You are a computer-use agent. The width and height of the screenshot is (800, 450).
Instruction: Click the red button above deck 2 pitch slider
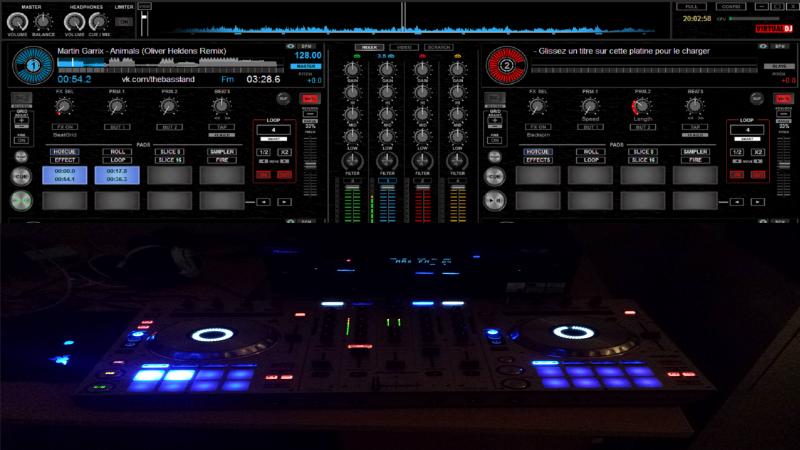783,98
